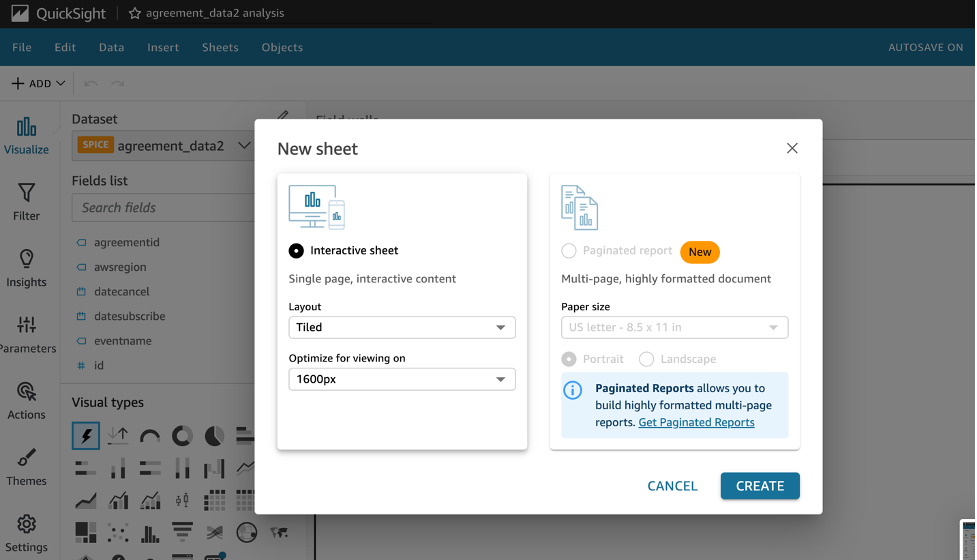Close the New sheet dialog
Image resolution: width=977 pixels, height=560 pixels.
pos(792,148)
